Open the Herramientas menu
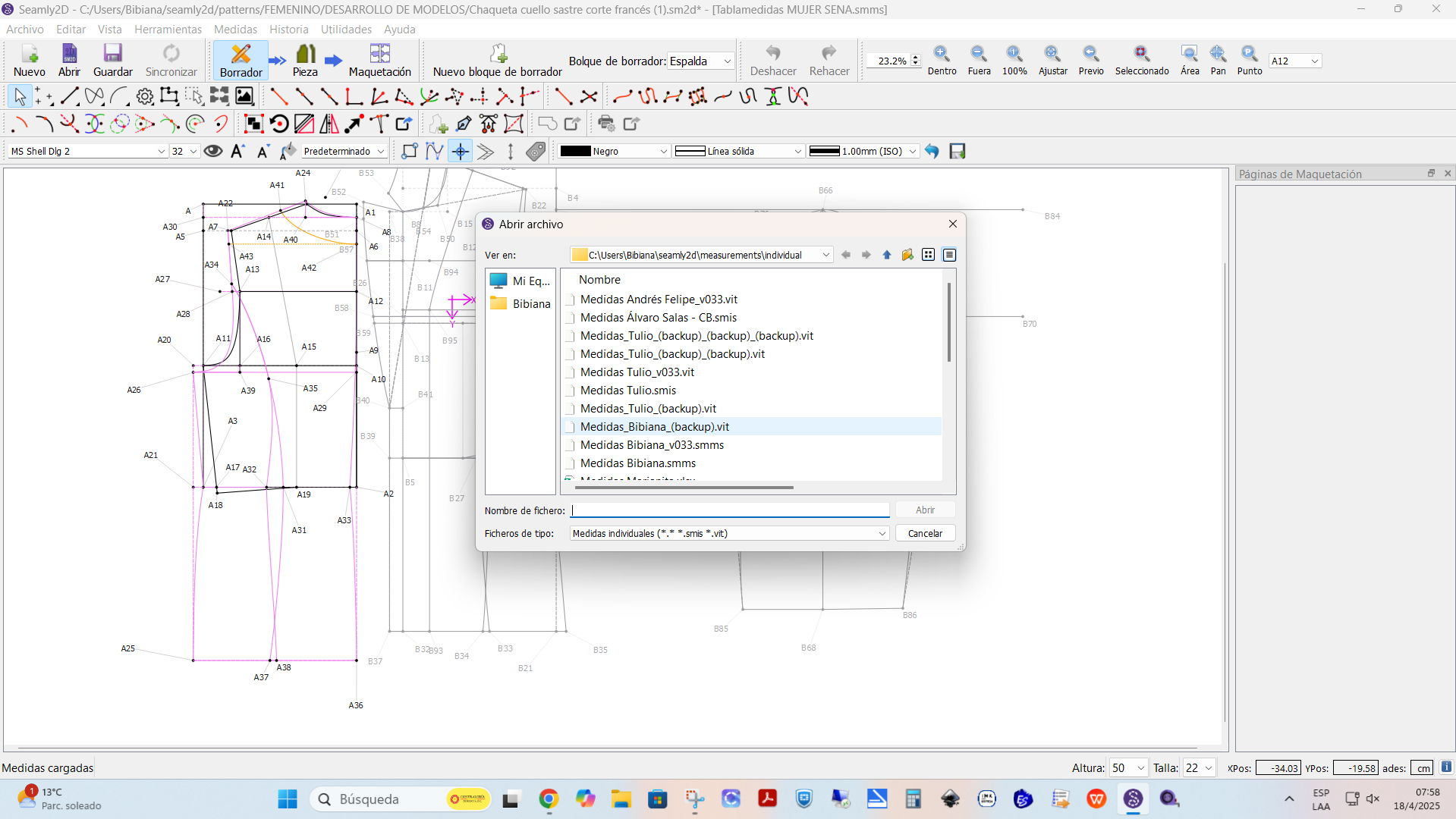Image resolution: width=1456 pixels, height=819 pixels. pos(168,29)
